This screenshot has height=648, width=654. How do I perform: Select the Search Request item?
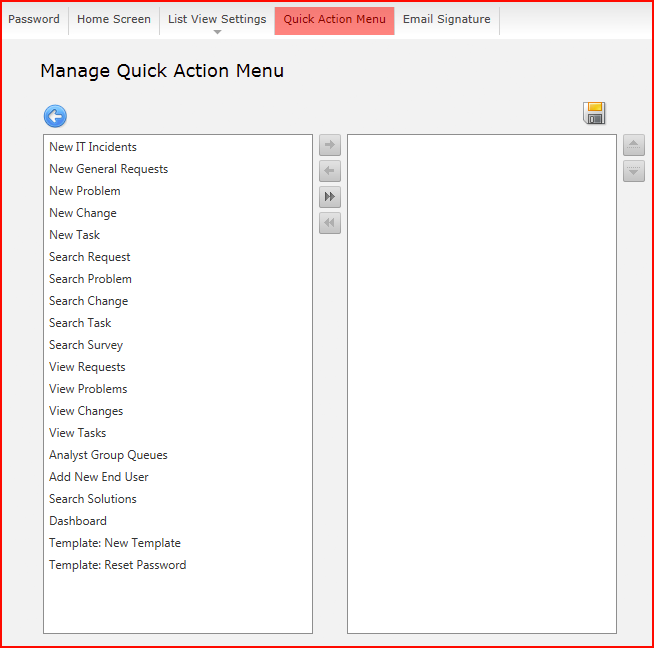178,257
